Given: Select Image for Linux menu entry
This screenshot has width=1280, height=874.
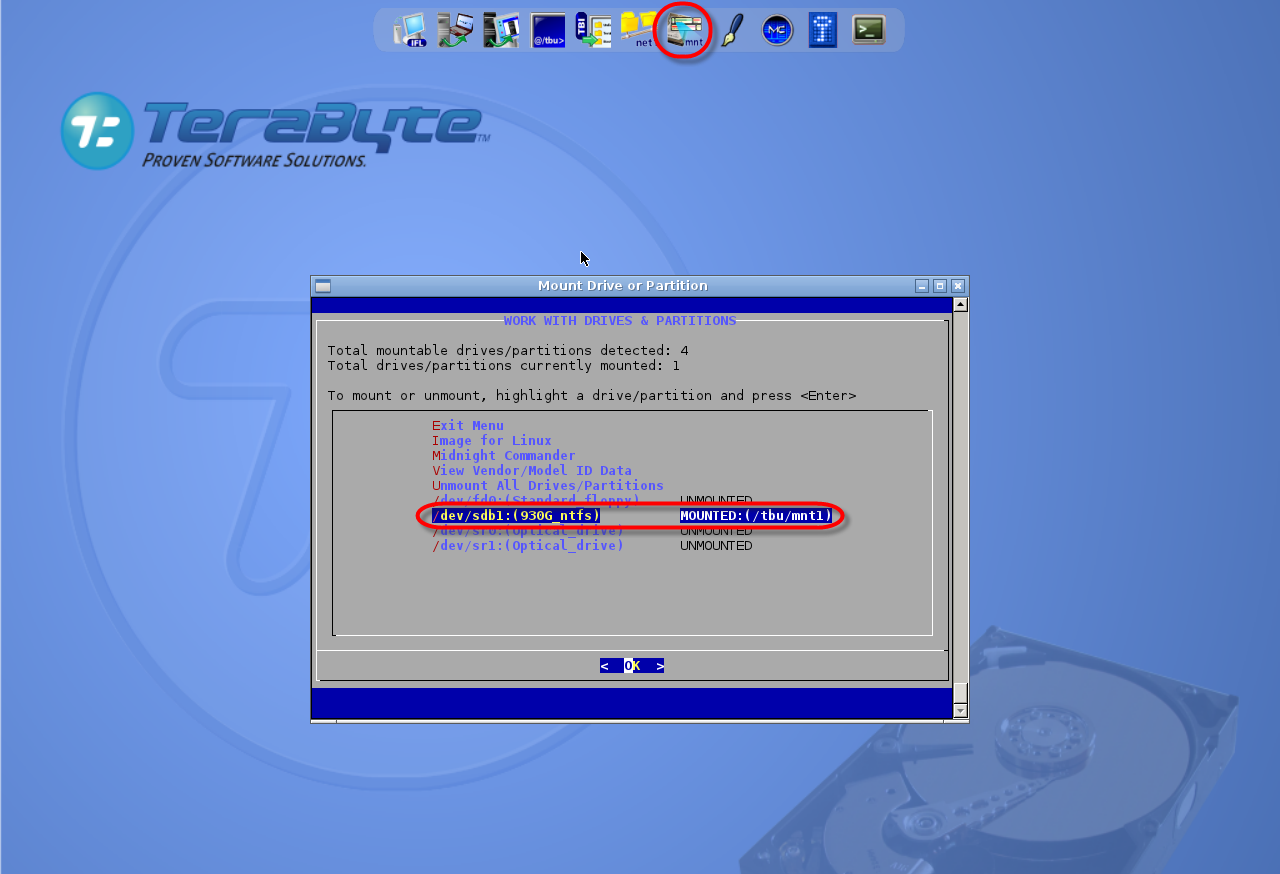Looking at the screenshot, I should pos(492,441).
